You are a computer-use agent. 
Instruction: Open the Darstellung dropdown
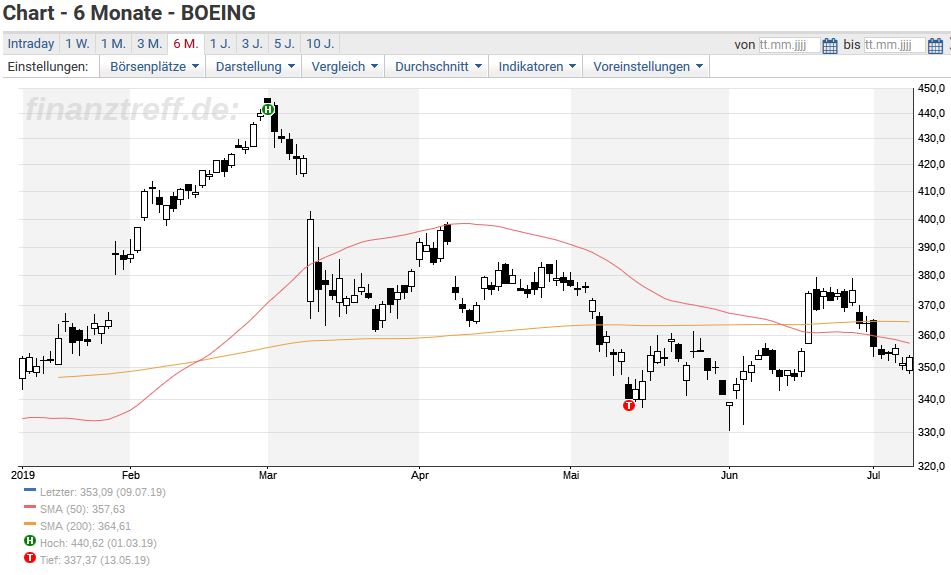(x=255, y=67)
